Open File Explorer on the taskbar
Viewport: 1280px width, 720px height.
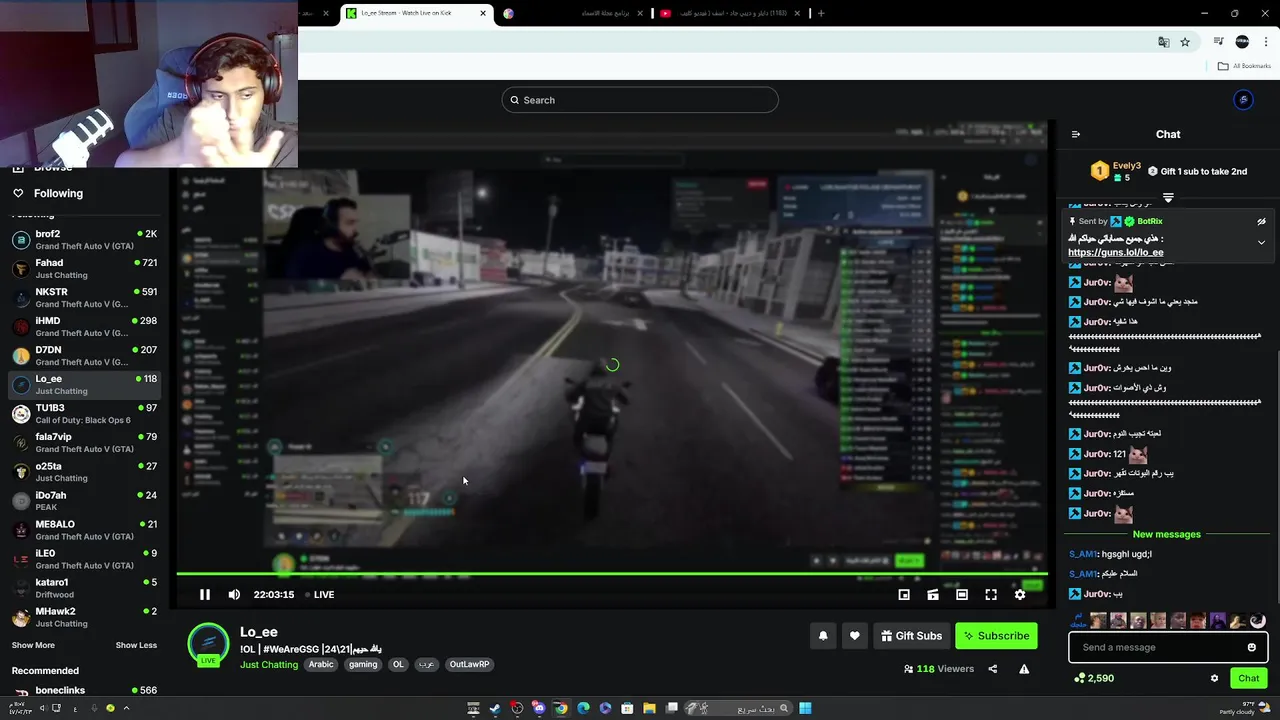coord(649,708)
